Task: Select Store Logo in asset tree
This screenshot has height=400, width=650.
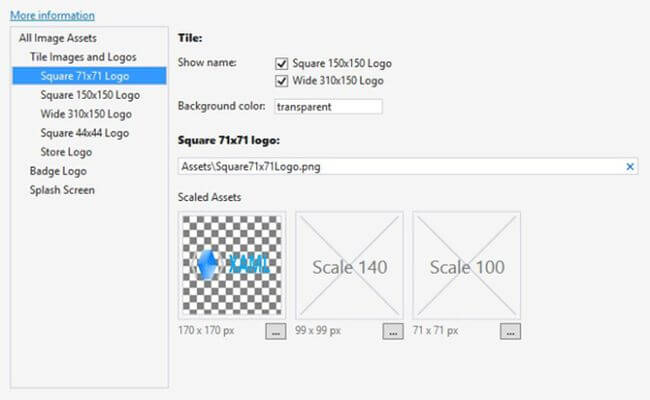Action: 66,152
